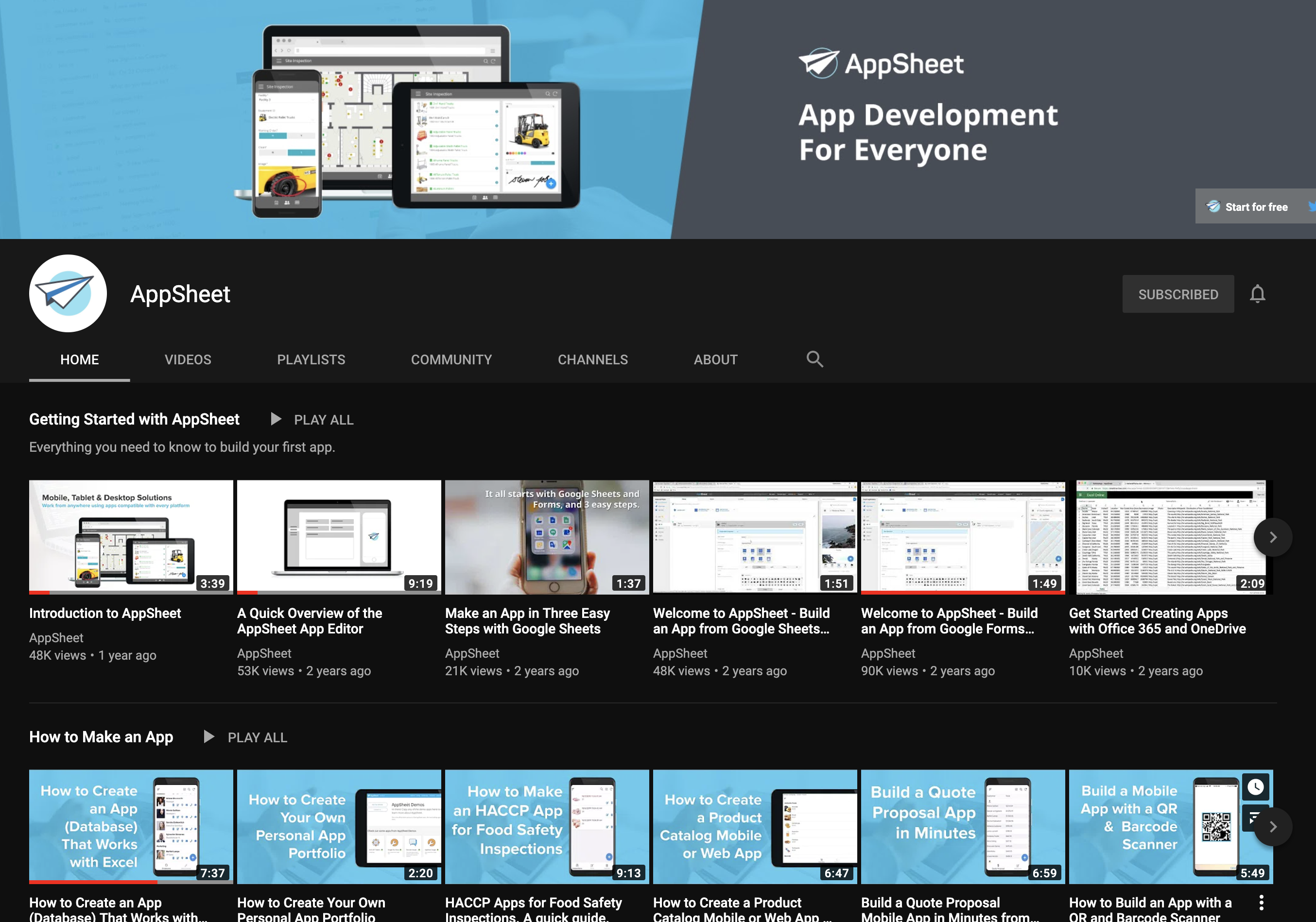Viewport: 1316px width, 922px height.
Task: Click the AppSheet channel avatar logo
Action: coord(68,293)
